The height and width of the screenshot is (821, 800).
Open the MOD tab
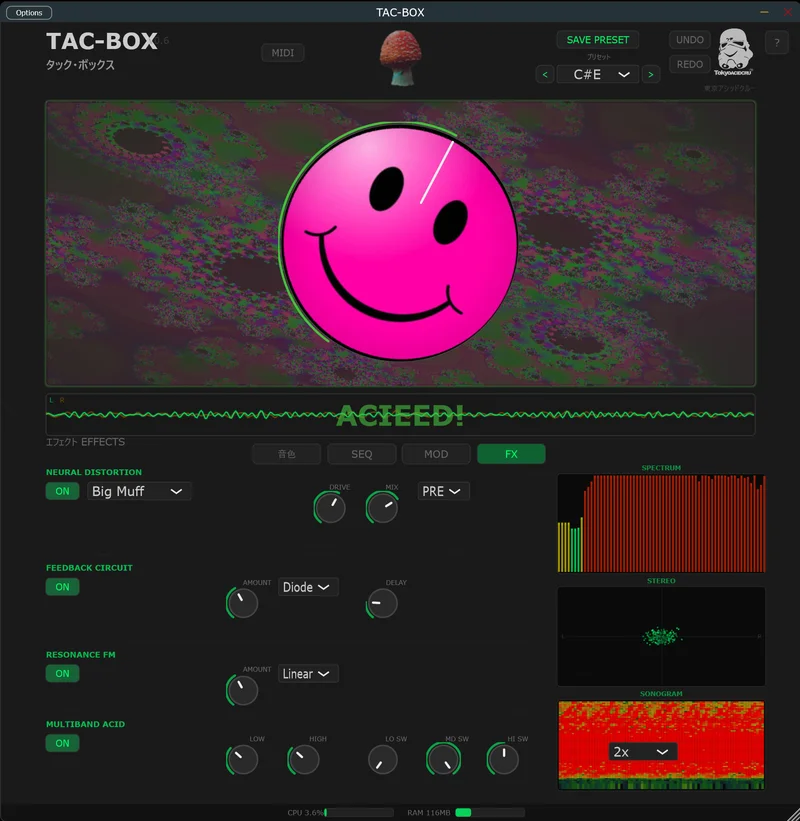(x=436, y=453)
